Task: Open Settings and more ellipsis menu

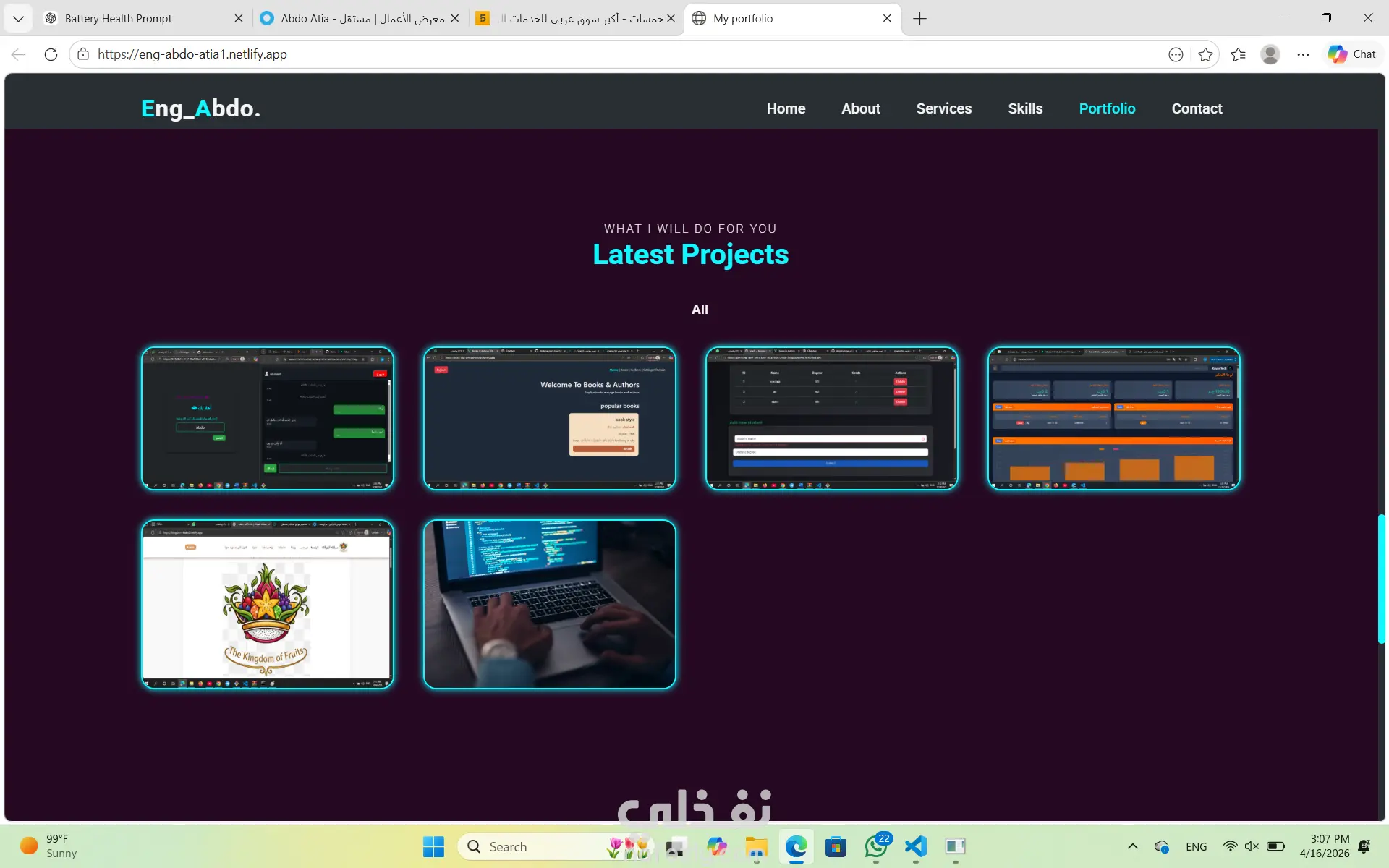Action: (x=1303, y=54)
